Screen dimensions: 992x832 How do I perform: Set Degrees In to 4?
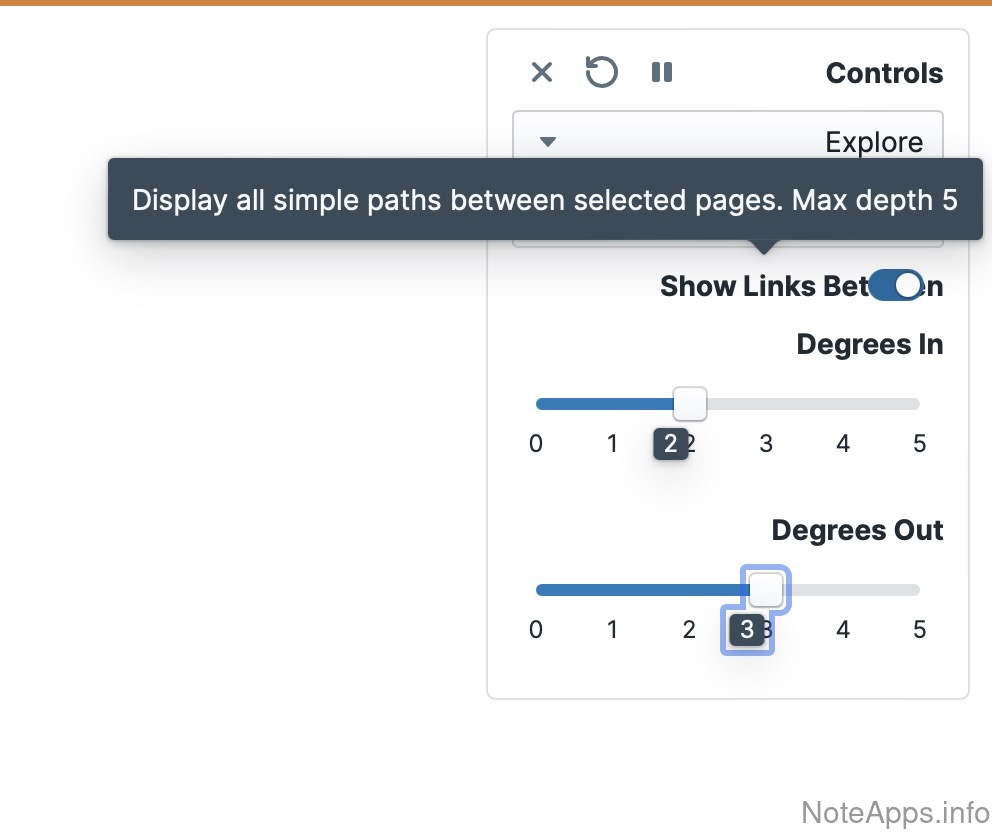click(843, 404)
